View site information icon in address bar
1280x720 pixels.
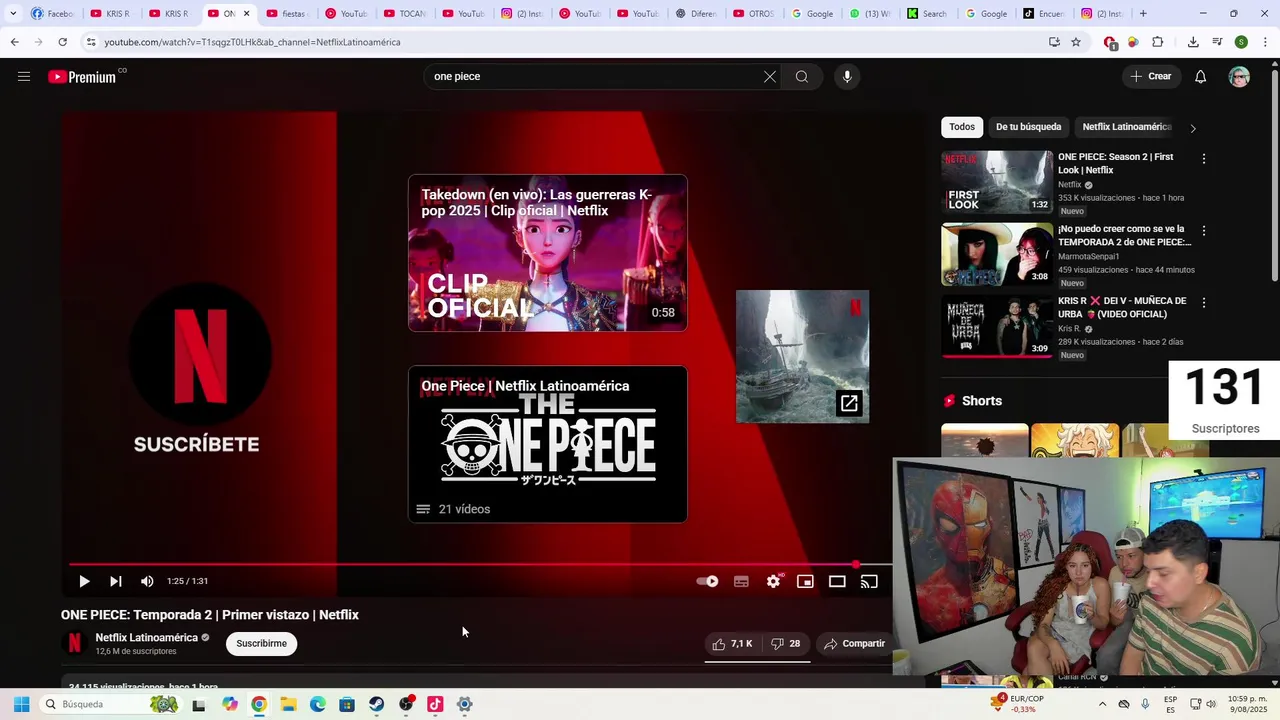pyautogui.click(x=90, y=42)
